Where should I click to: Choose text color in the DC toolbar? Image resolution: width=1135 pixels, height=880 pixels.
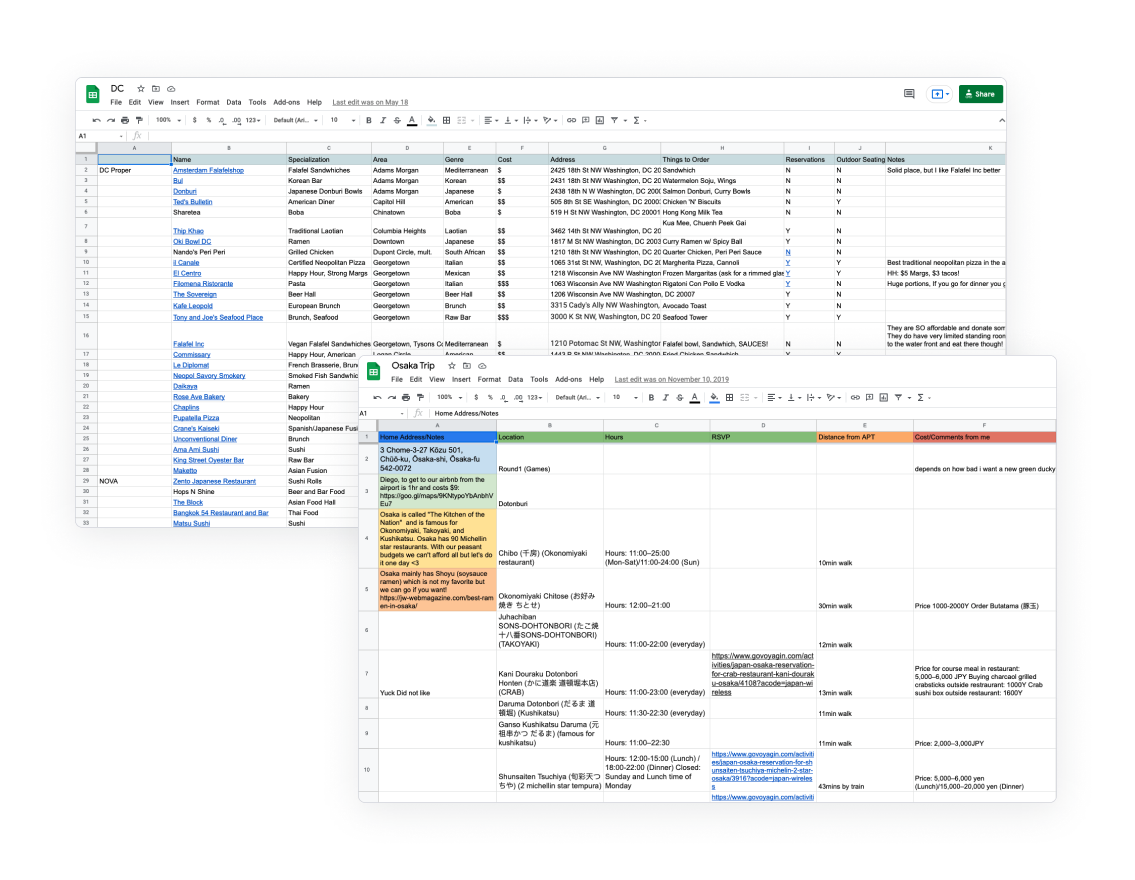pos(412,120)
